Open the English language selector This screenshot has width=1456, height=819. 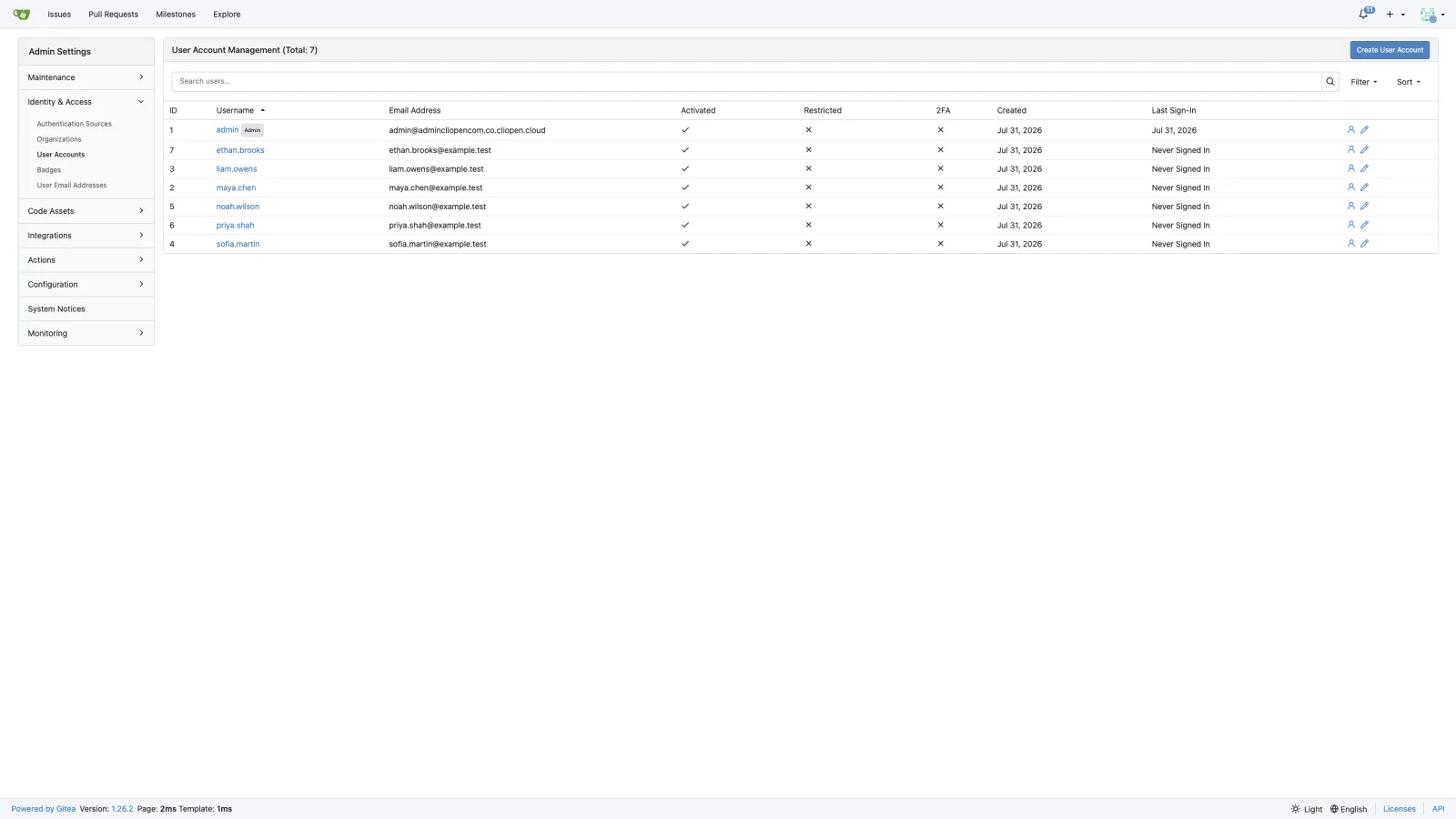tap(1349, 809)
